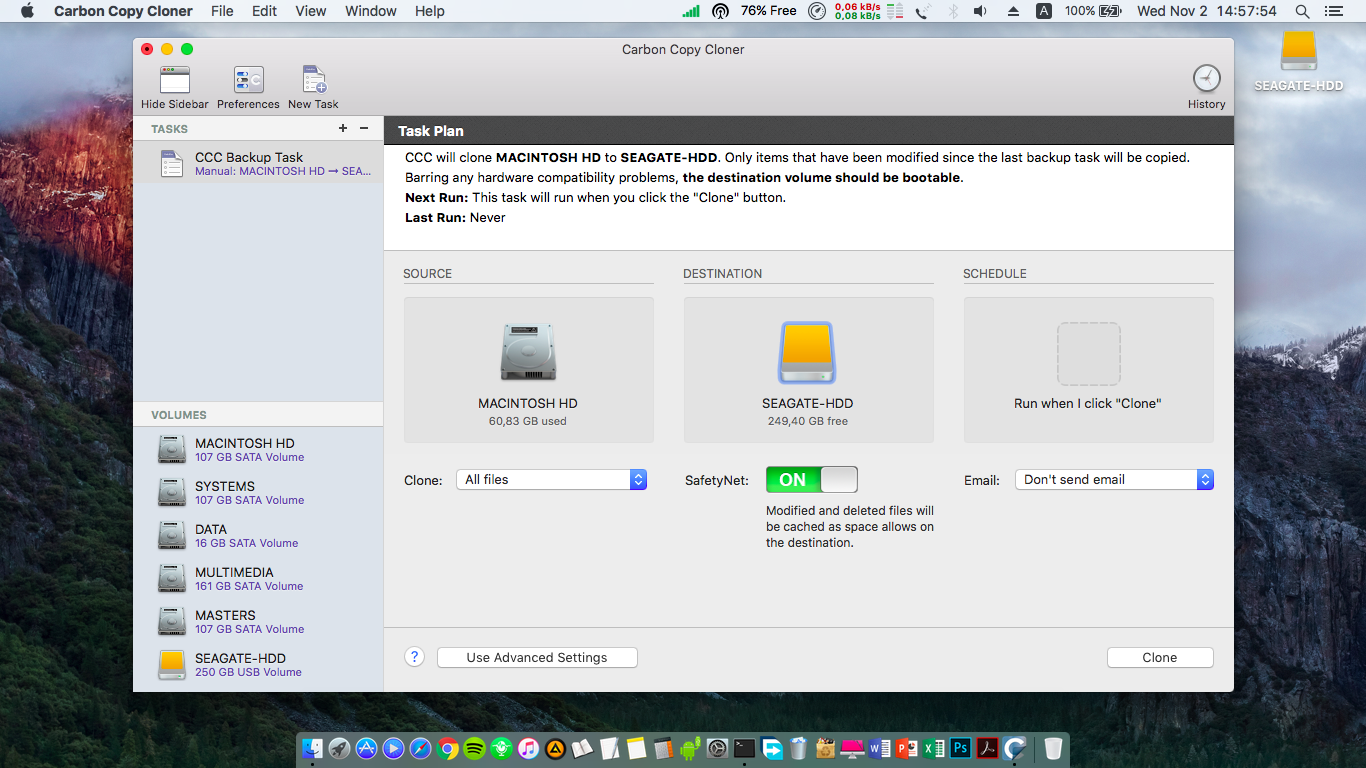Create a New Task from the toolbar

[314, 80]
